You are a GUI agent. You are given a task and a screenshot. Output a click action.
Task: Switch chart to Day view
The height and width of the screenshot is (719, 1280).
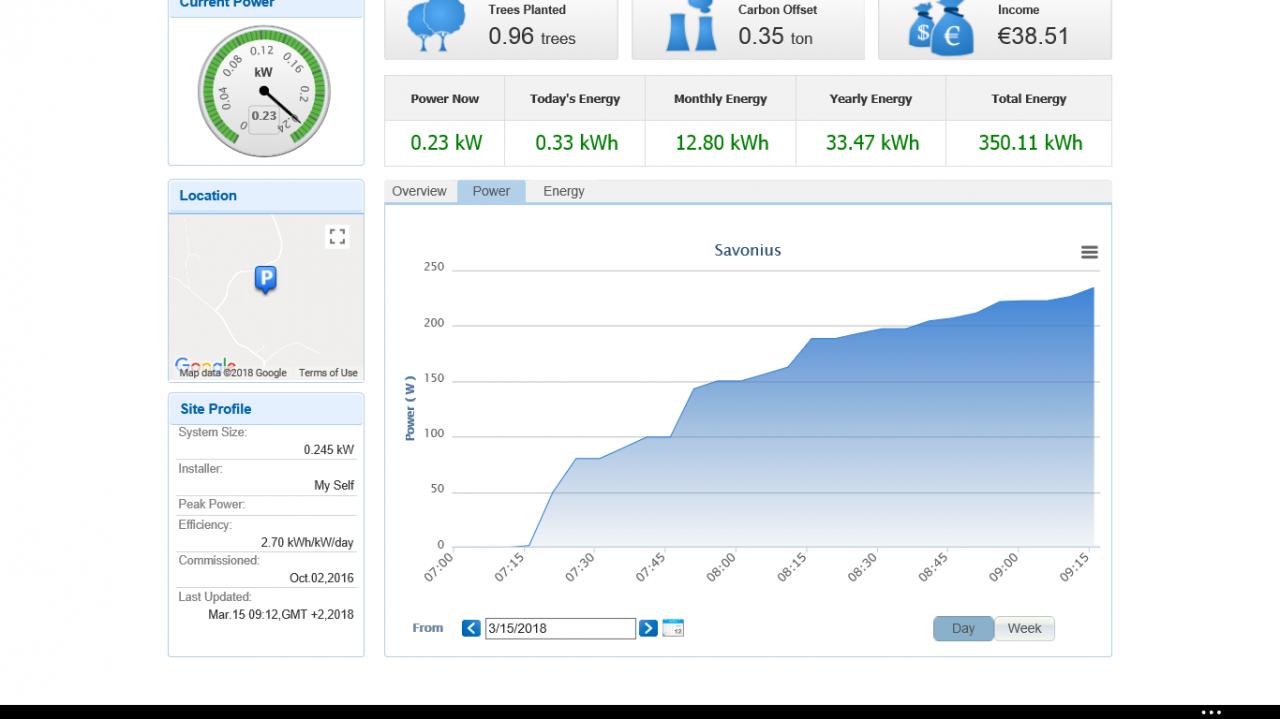[x=963, y=628]
